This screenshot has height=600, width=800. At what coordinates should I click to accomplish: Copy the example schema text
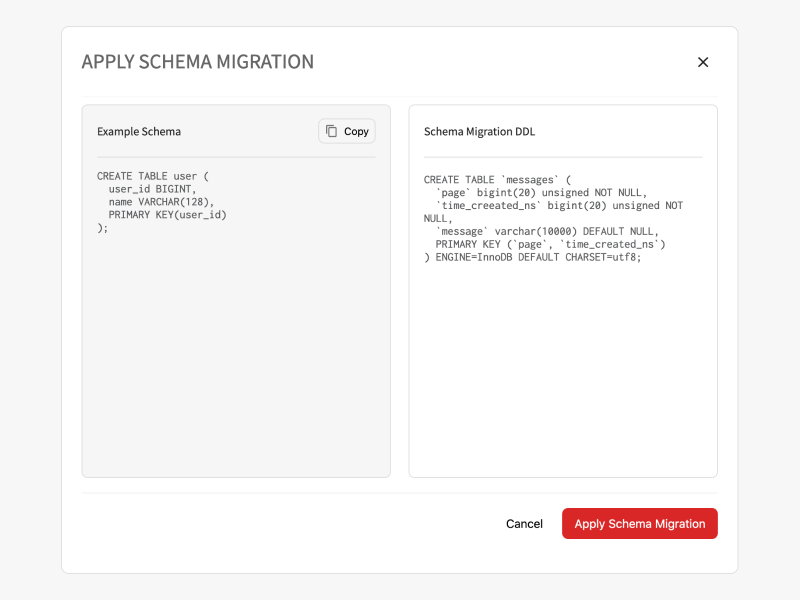point(347,131)
